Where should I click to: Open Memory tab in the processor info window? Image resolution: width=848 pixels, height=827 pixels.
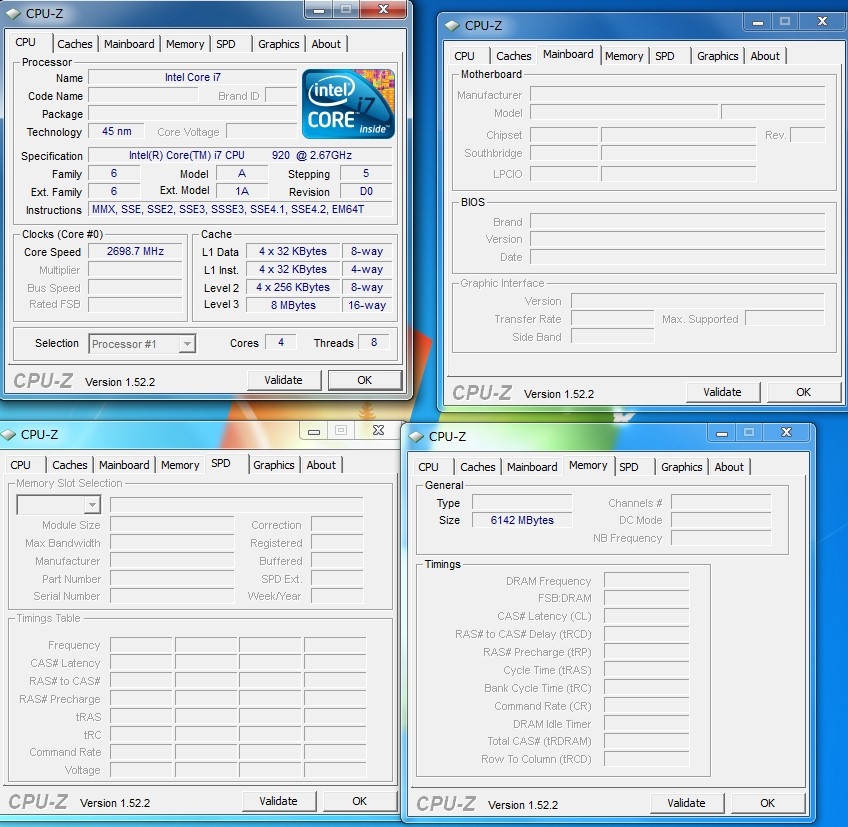click(x=185, y=44)
